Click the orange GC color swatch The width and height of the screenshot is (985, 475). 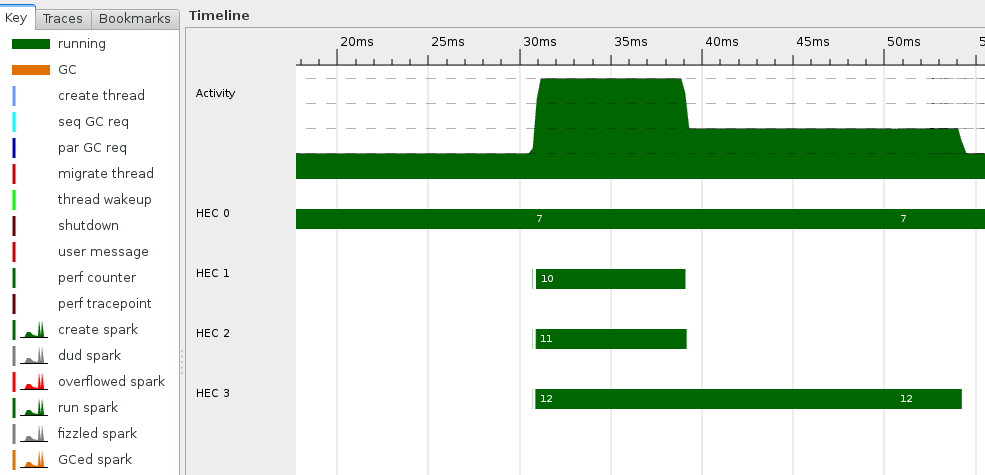click(31, 70)
